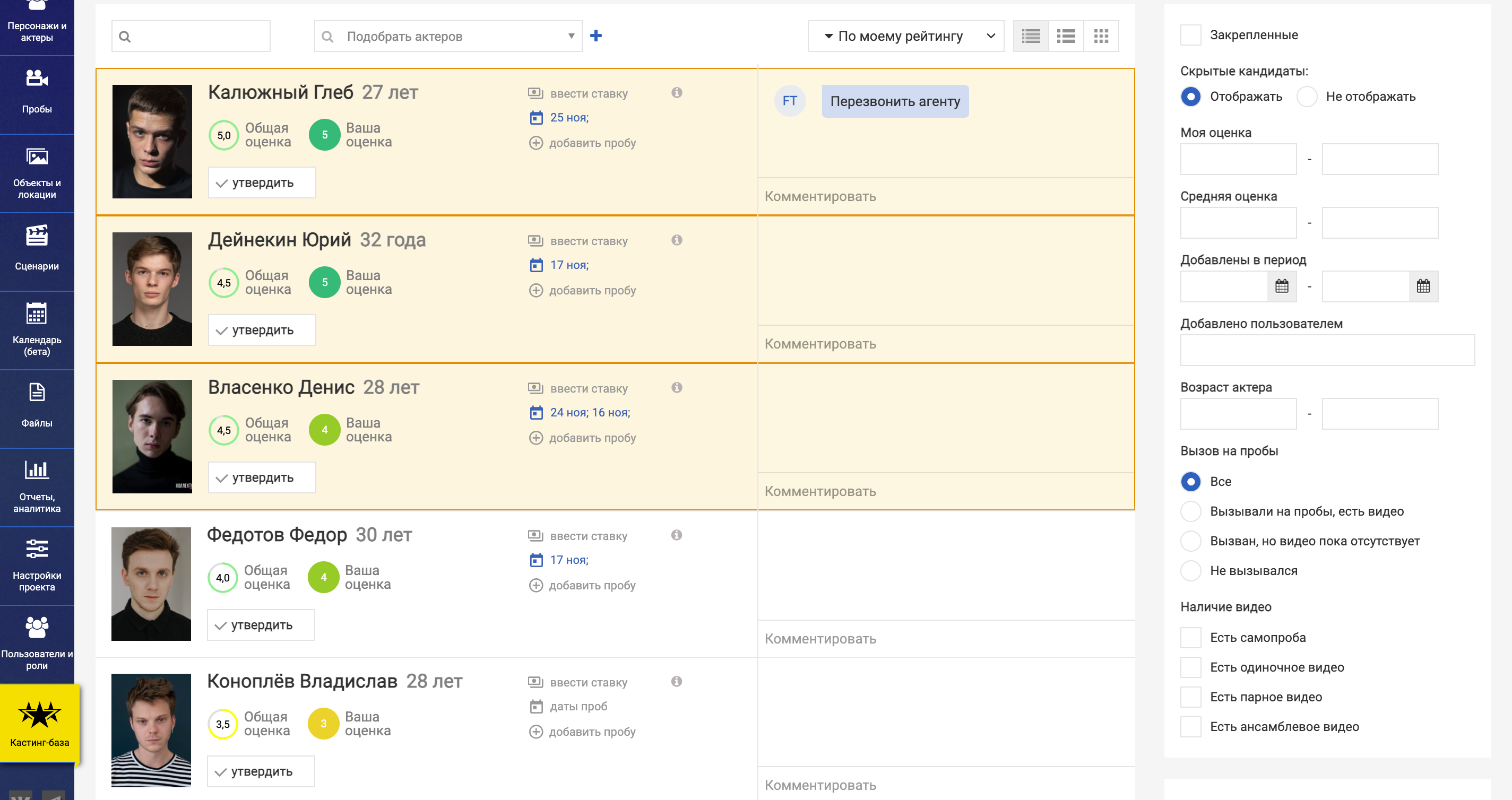Click add audition plus icon for Власенко Денис

coord(535,438)
